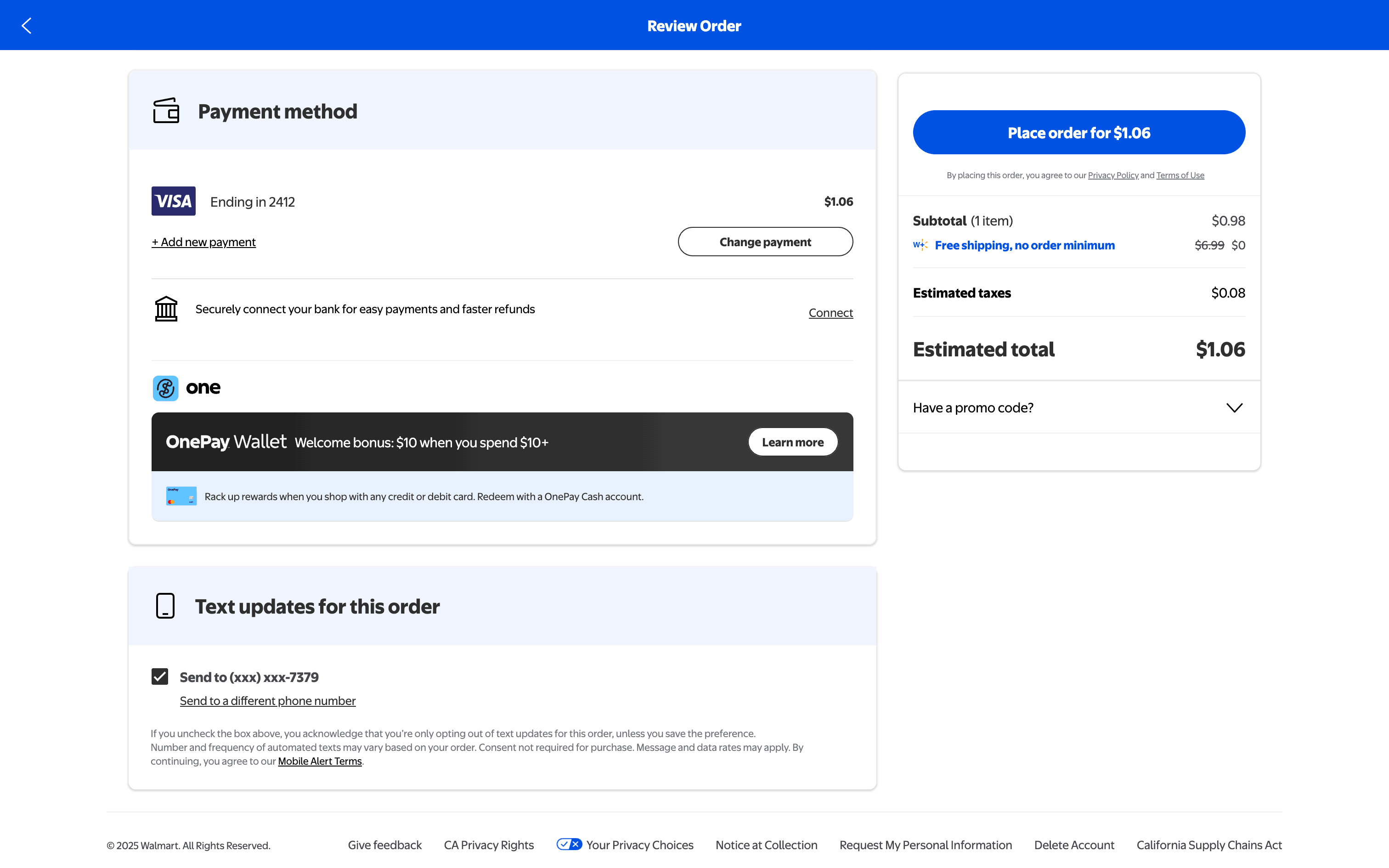Click the bank building icon
Image resolution: width=1389 pixels, height=868 pixels.
coord(166,309)
